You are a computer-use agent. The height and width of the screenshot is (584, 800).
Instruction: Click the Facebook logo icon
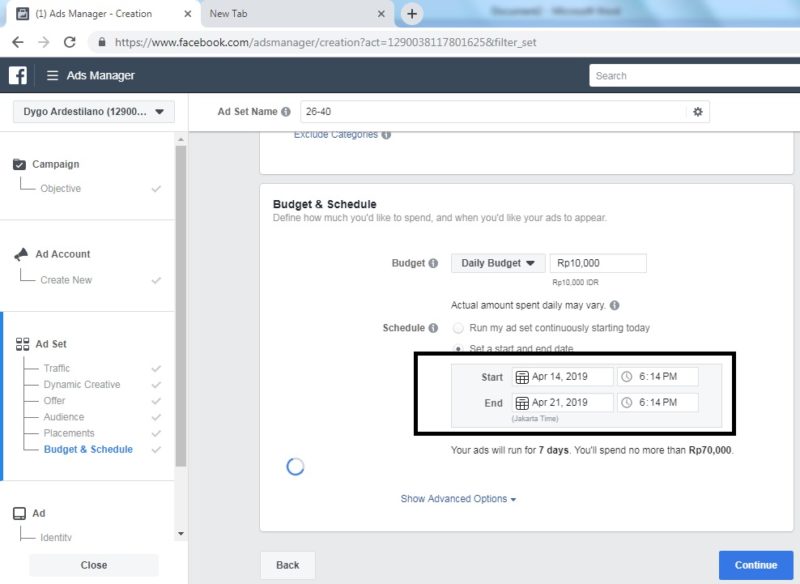(x=18, y=75)
